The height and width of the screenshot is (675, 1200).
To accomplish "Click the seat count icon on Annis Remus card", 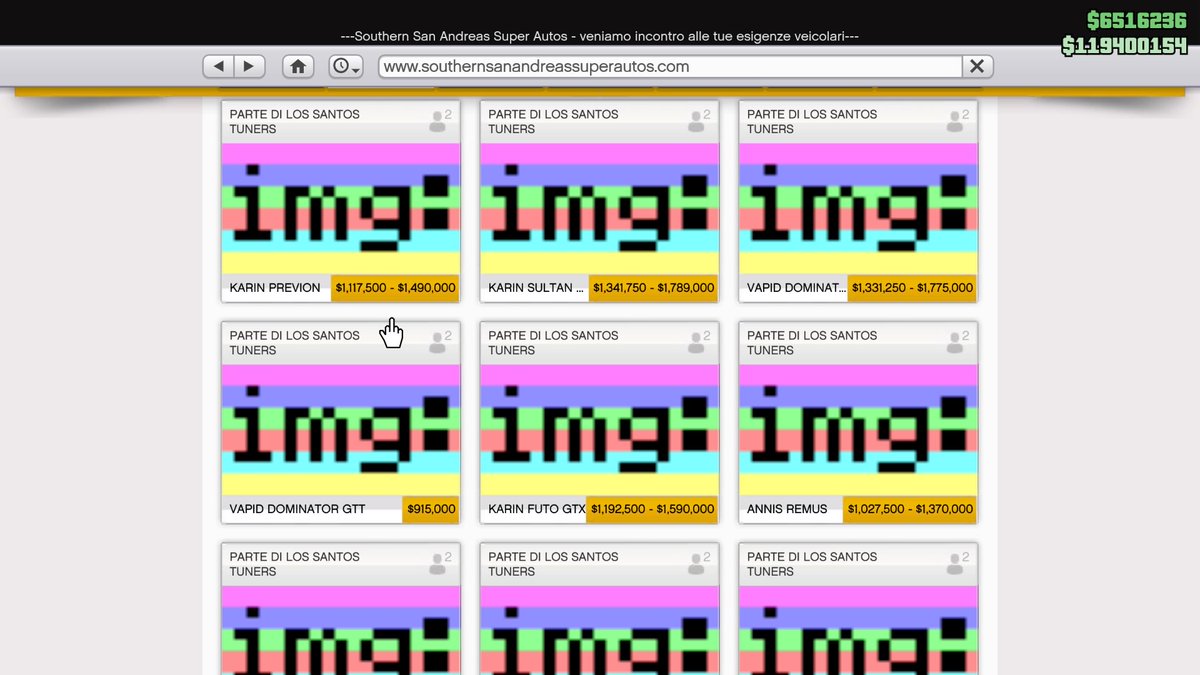I will [957, 342].
